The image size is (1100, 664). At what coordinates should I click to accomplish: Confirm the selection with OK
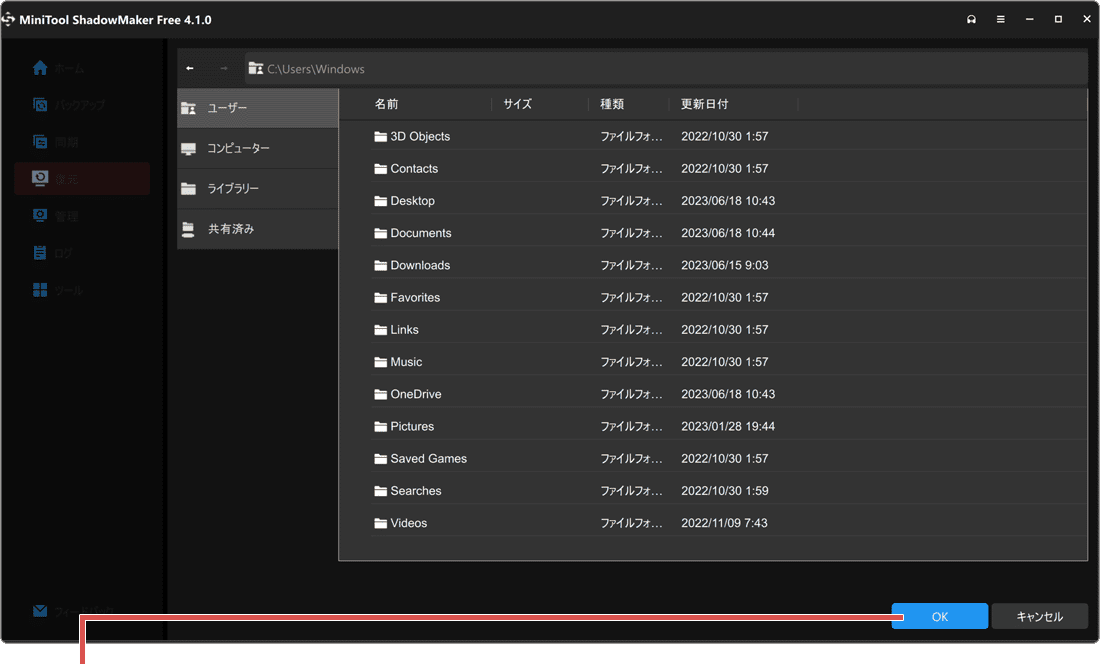939,616
